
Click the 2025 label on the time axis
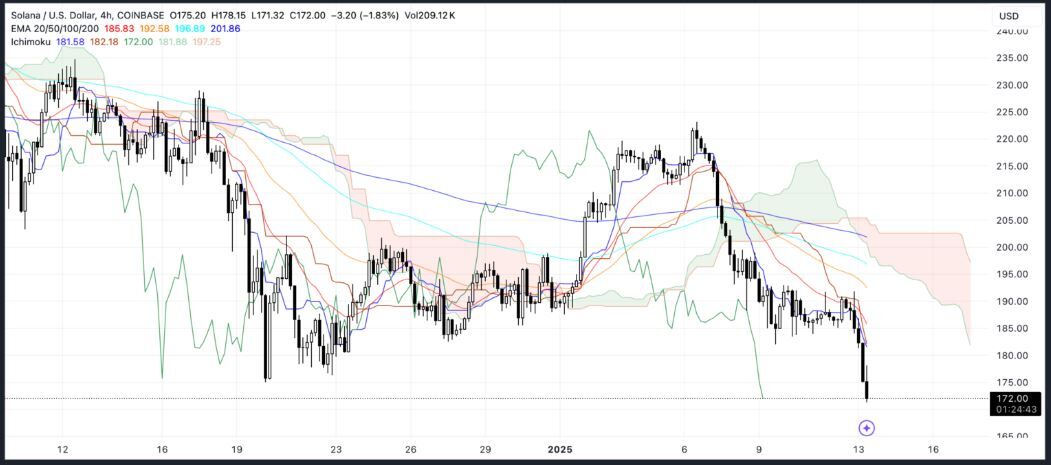[x=560, y=449]
